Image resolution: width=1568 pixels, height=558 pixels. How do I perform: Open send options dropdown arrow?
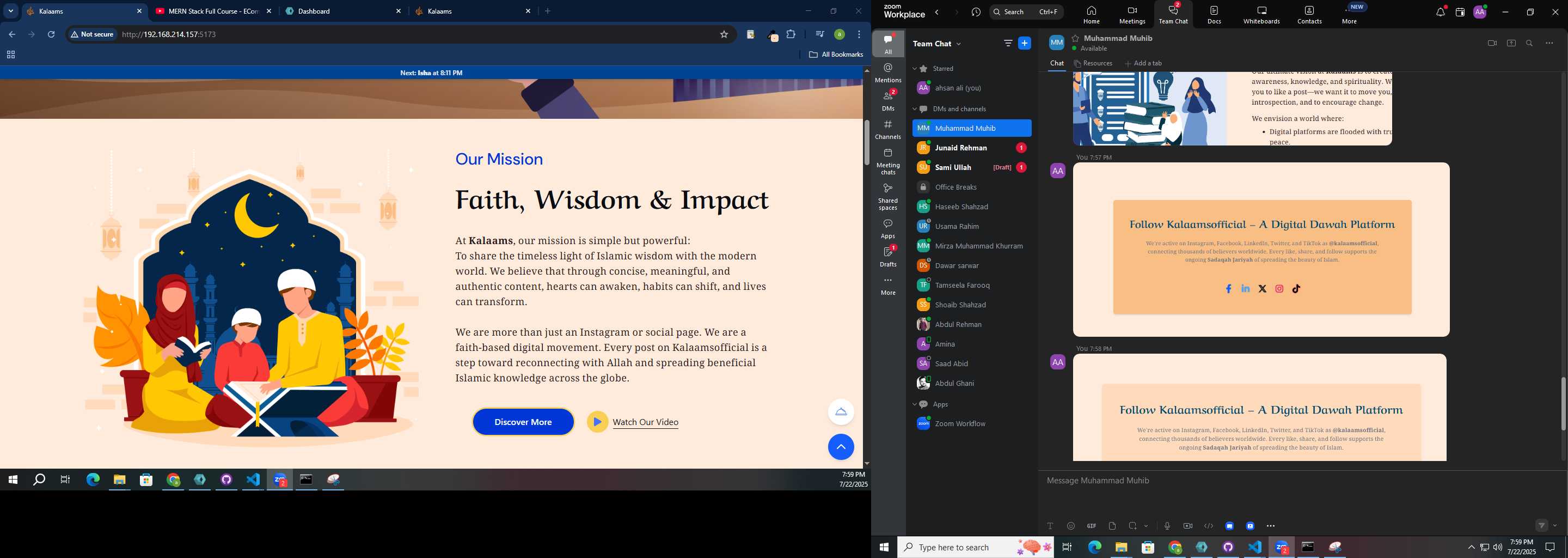click(1555, 526)
